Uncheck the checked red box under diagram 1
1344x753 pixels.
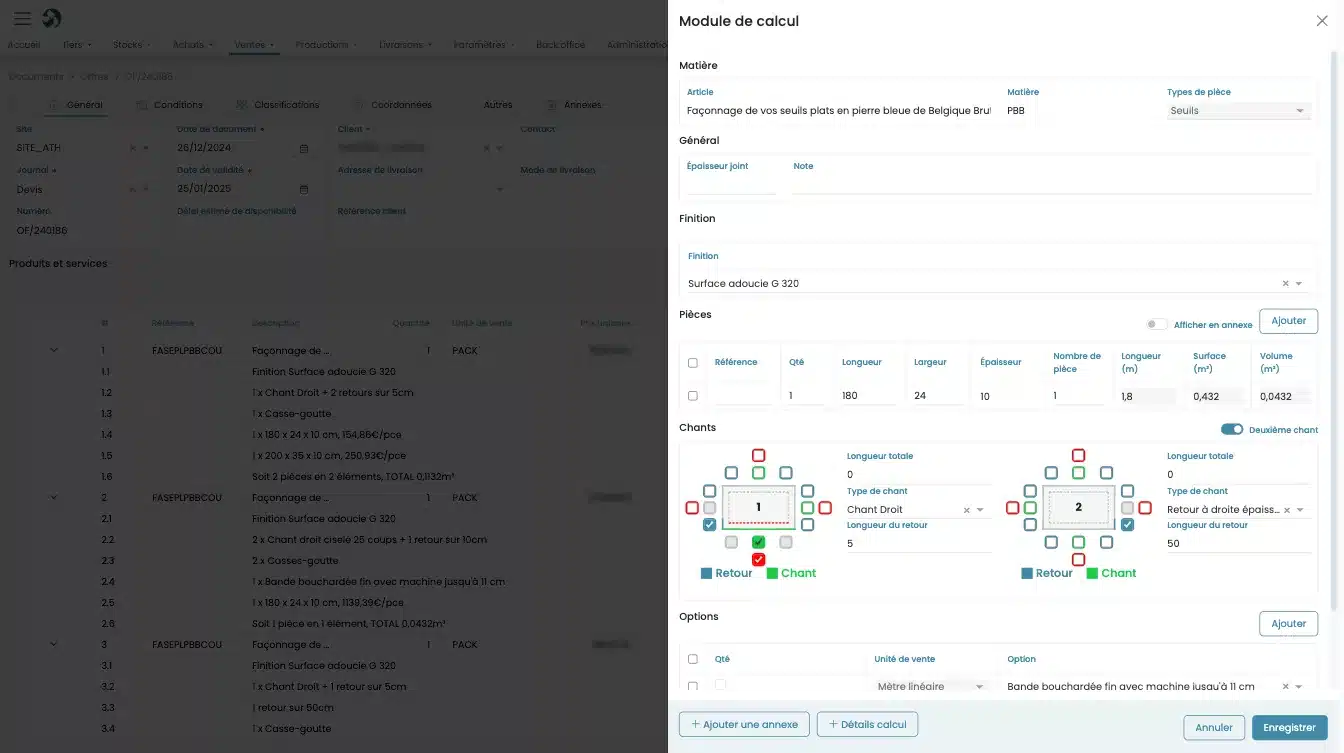758,560
